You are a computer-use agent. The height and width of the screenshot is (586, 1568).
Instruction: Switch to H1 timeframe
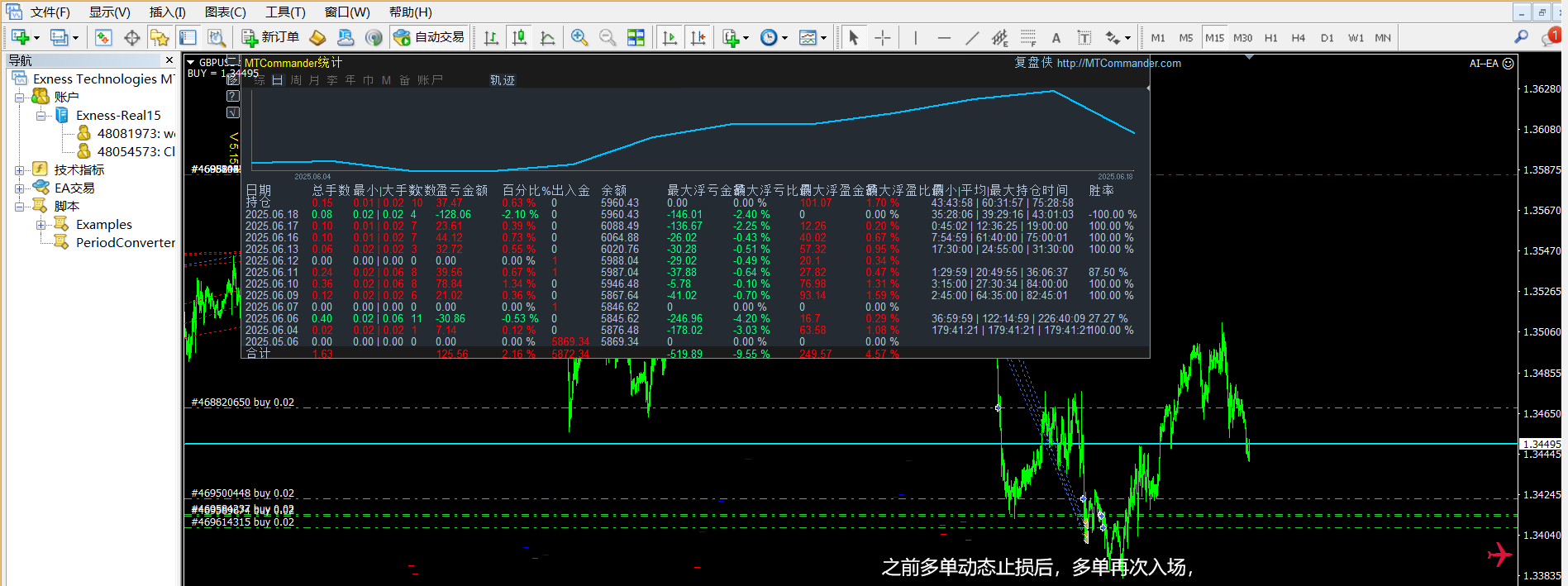point(1271,38)
